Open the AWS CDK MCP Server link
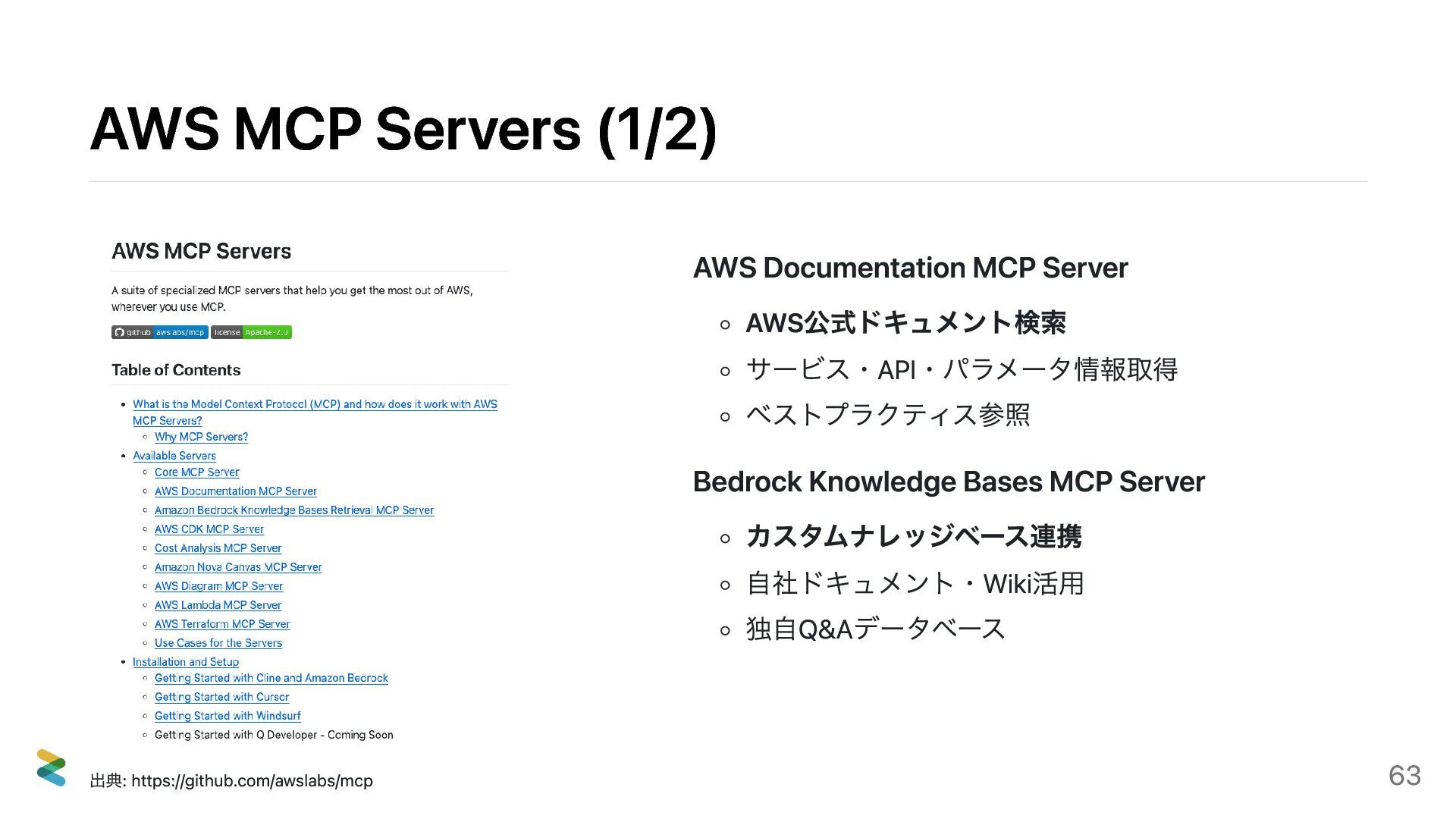This screenshot has width=1456, height=819. pos(209,529)
